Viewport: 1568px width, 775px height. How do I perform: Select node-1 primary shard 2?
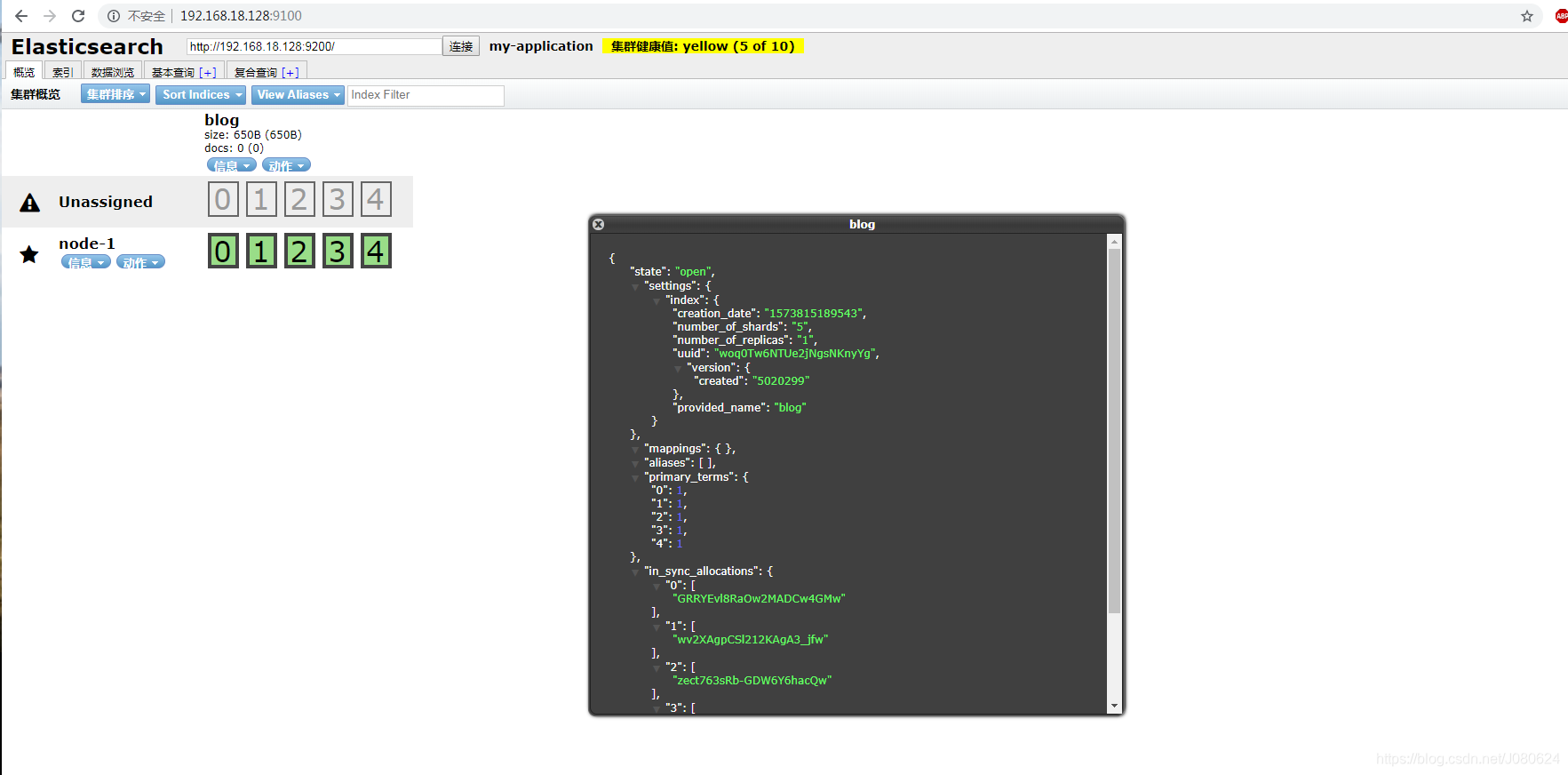tap(299, 251)
